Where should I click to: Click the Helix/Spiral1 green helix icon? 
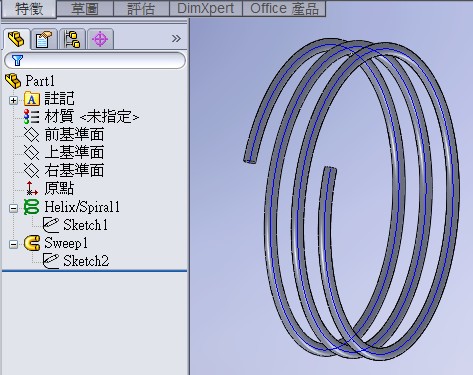32,207
